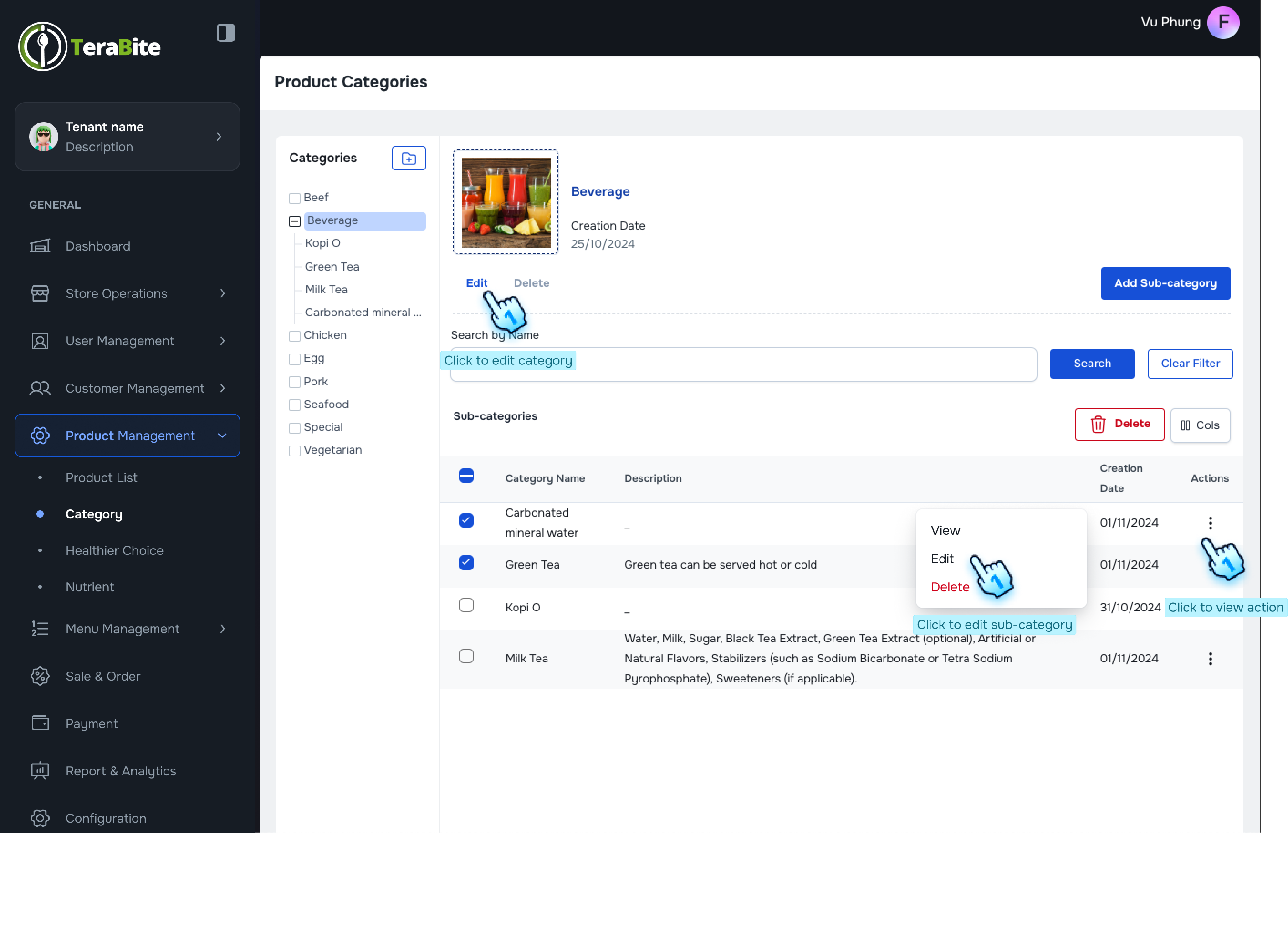Go to Healthier Choice submenu item
Image resolution: width=1288 pixels, height=933 pixels.
(114, 551)
